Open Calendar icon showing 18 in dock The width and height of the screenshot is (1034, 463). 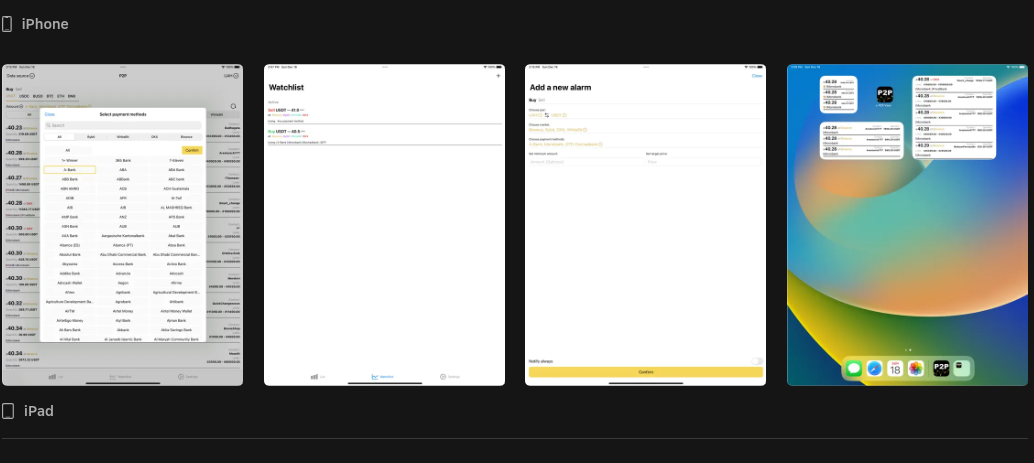pyautogui.click(x=895, y=369)
